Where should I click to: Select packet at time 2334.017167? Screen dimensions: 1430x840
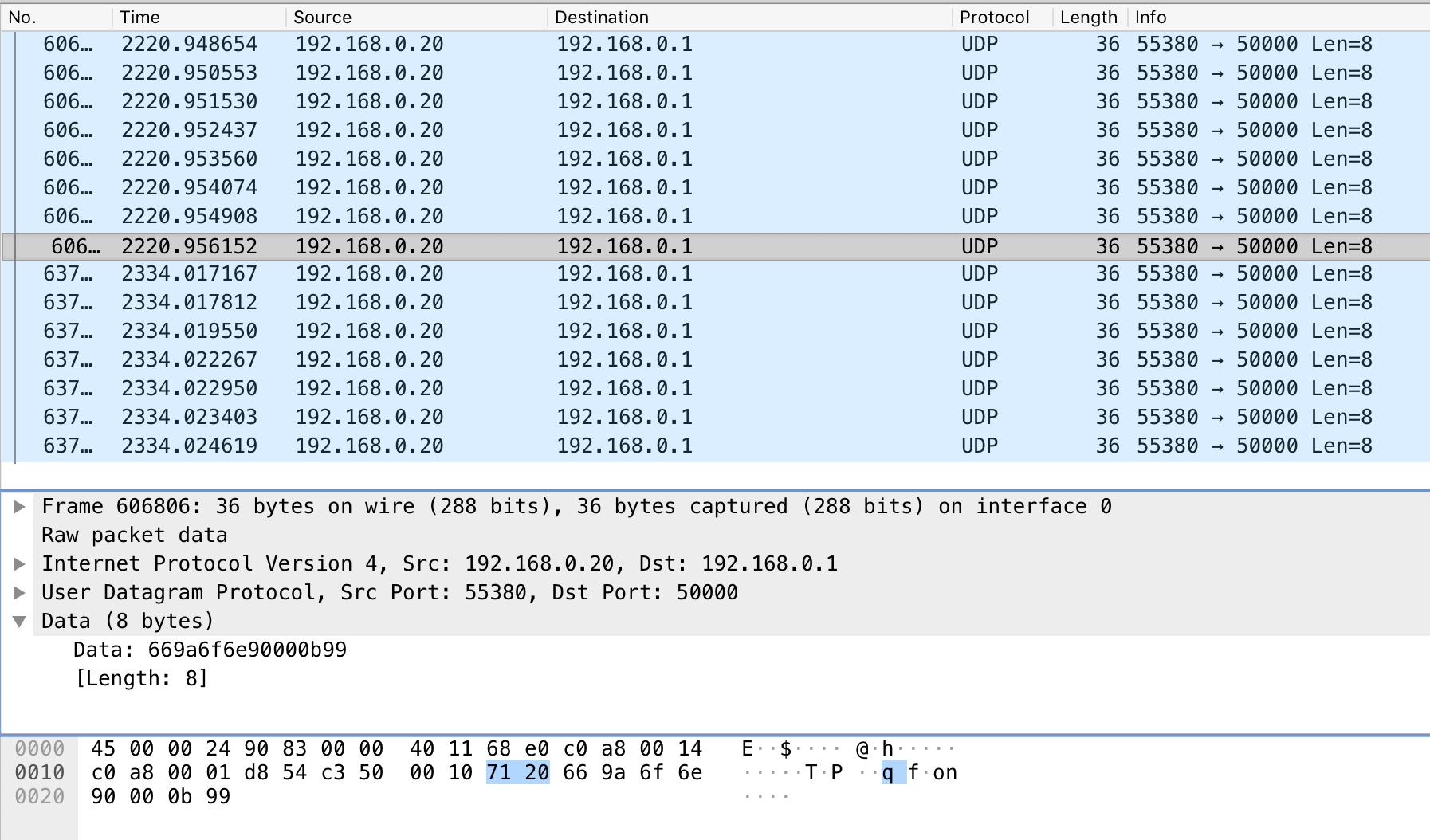click(x=715, y=274)
